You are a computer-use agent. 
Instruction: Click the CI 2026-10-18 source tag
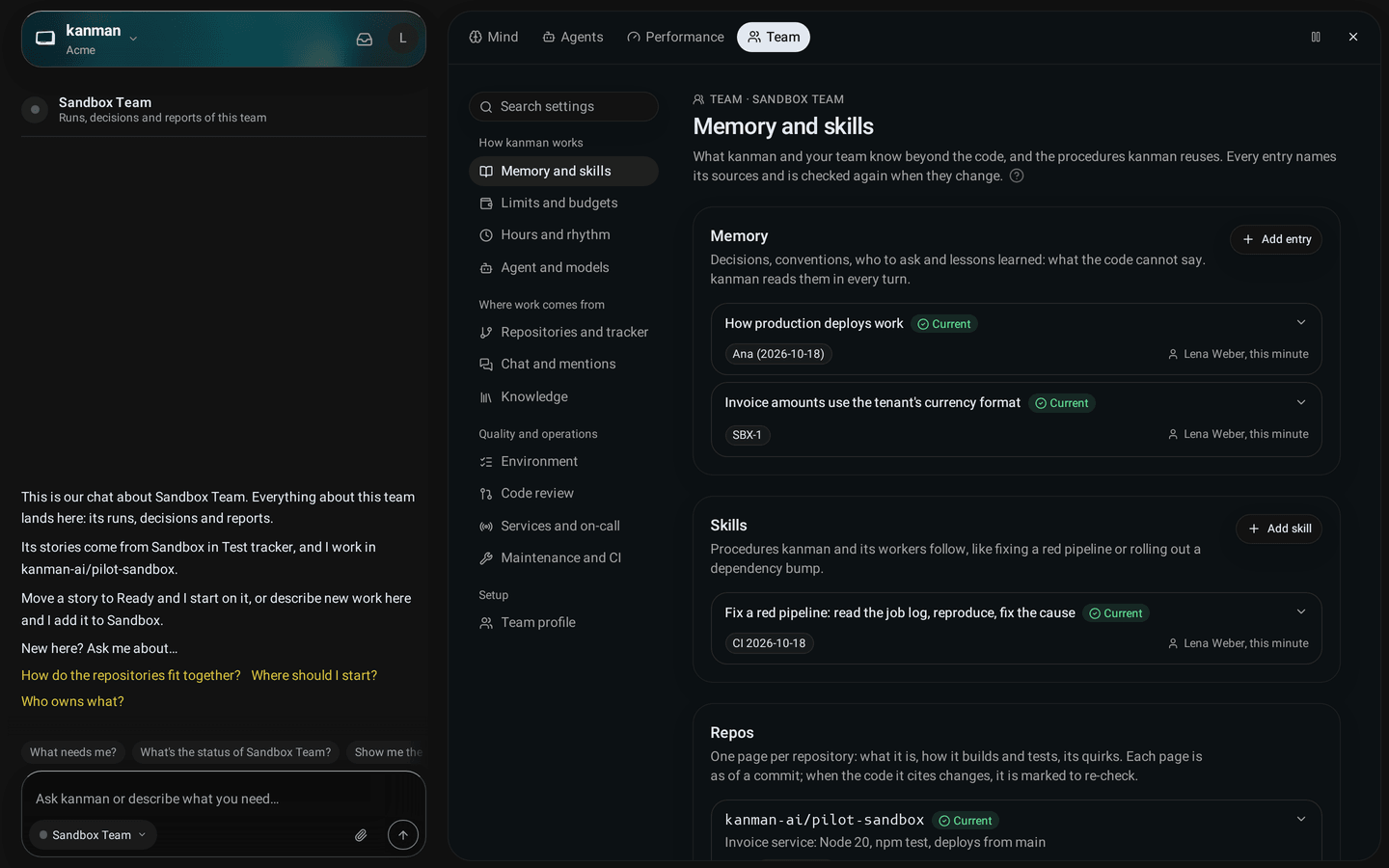tap(769, 643)
